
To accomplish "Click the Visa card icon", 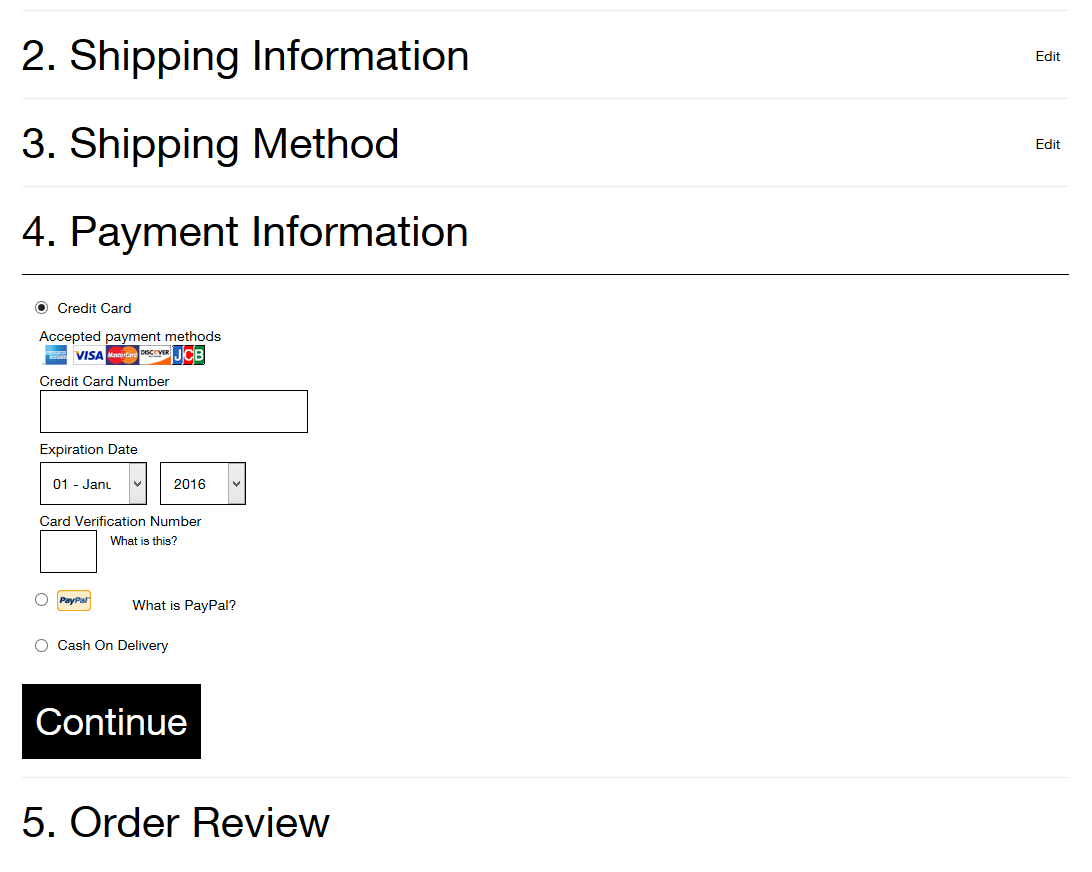I will click(x=89, y=355).
